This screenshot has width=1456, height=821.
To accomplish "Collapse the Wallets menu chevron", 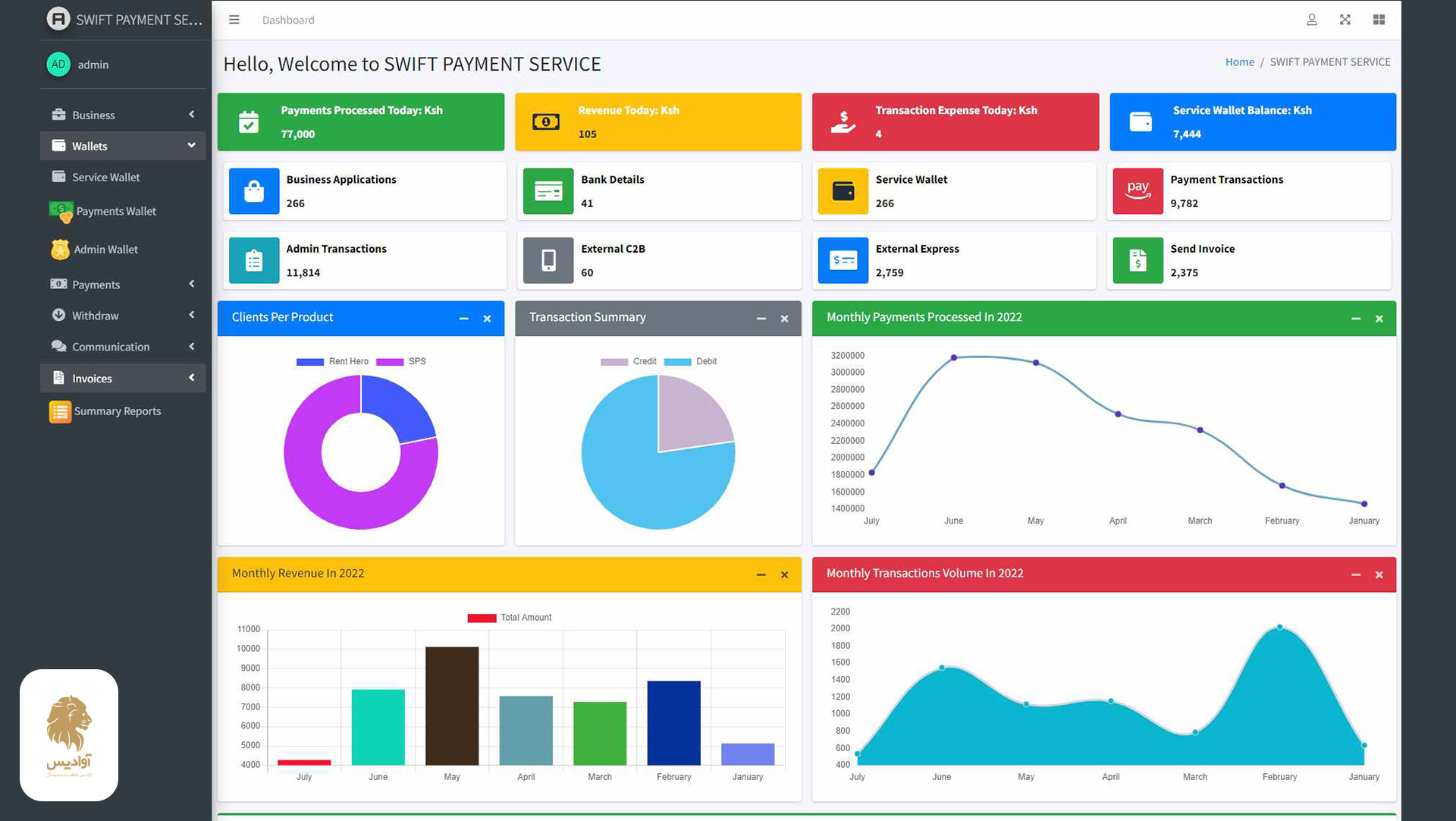I will point(192,146).
